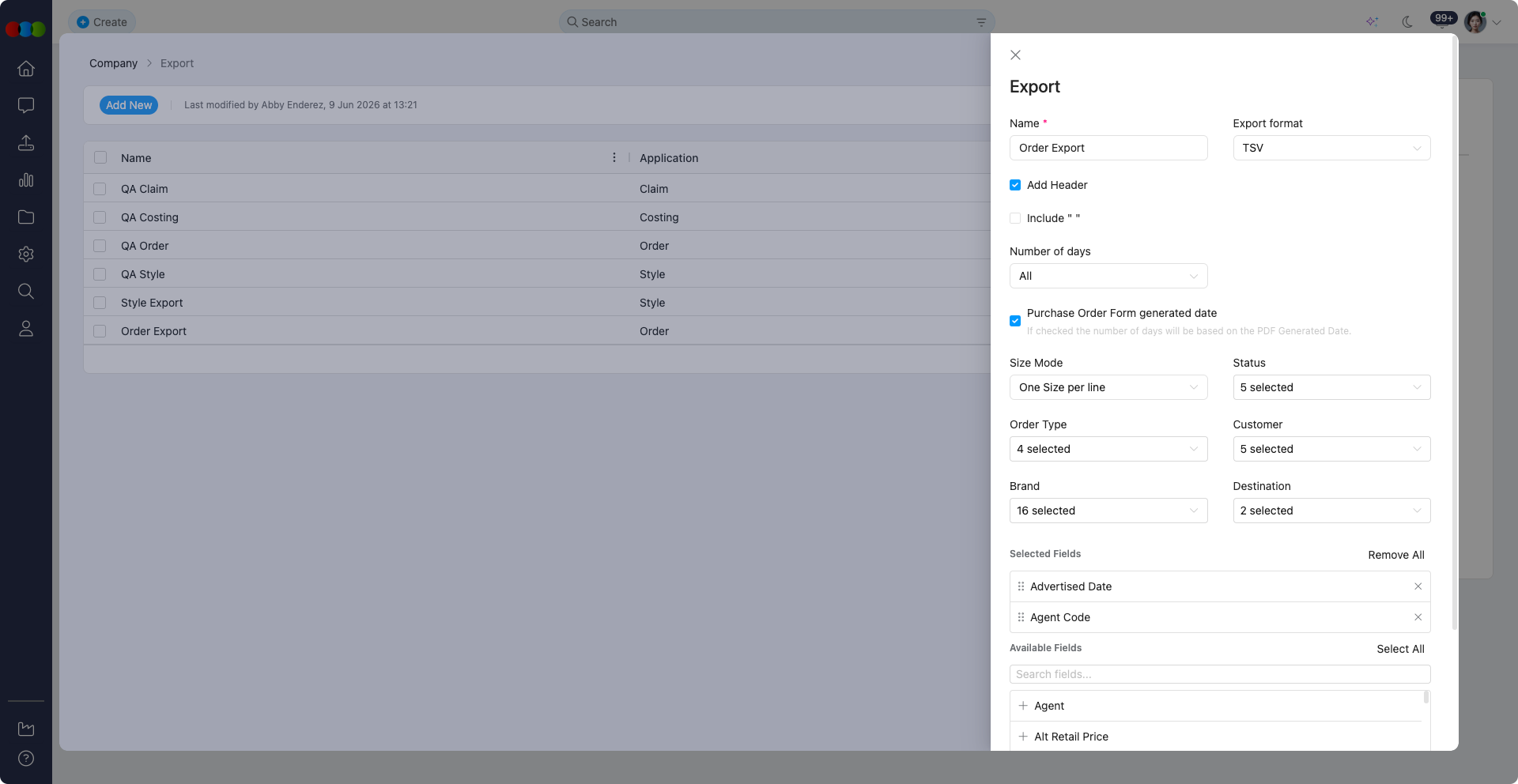Open the chat messages sidebar icon

(26, 105)
